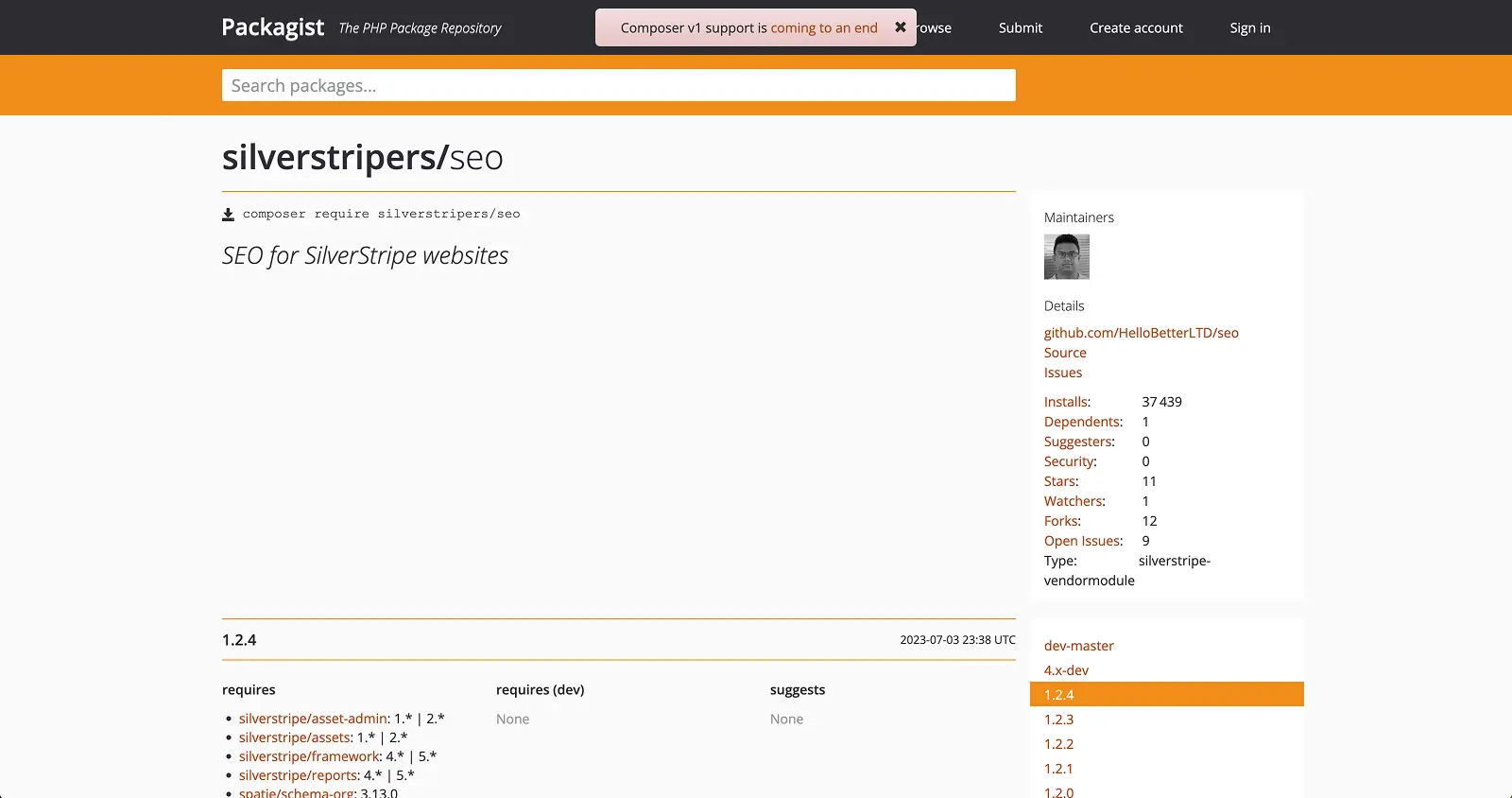Open the 'coming to an end' link

(x=824, y=27)
